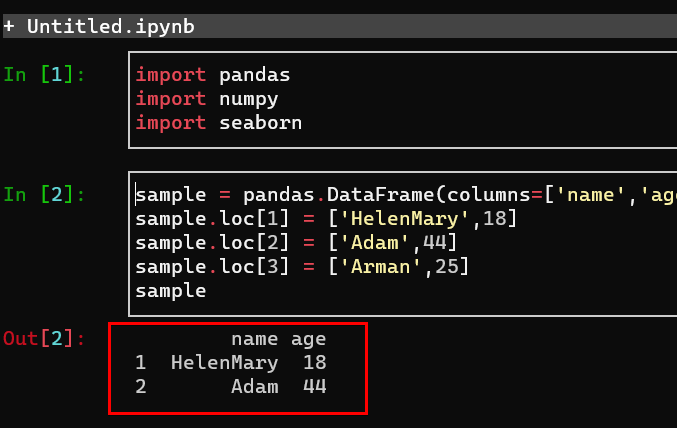The image size is (677, 428).
Task: Click the age value 44 in output
Action: [315, 387]
